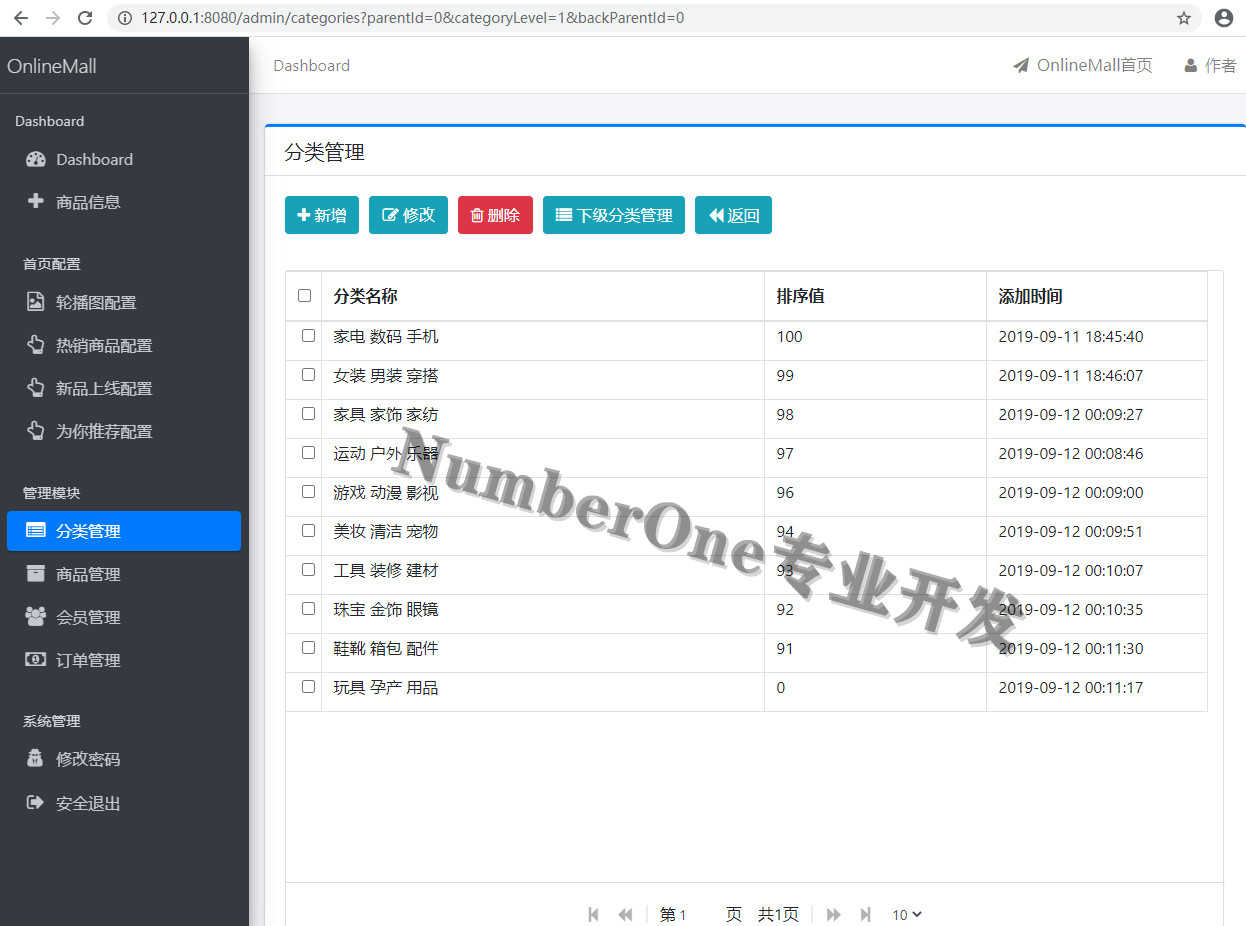Sort by 排序值 column header

[875, 296]
